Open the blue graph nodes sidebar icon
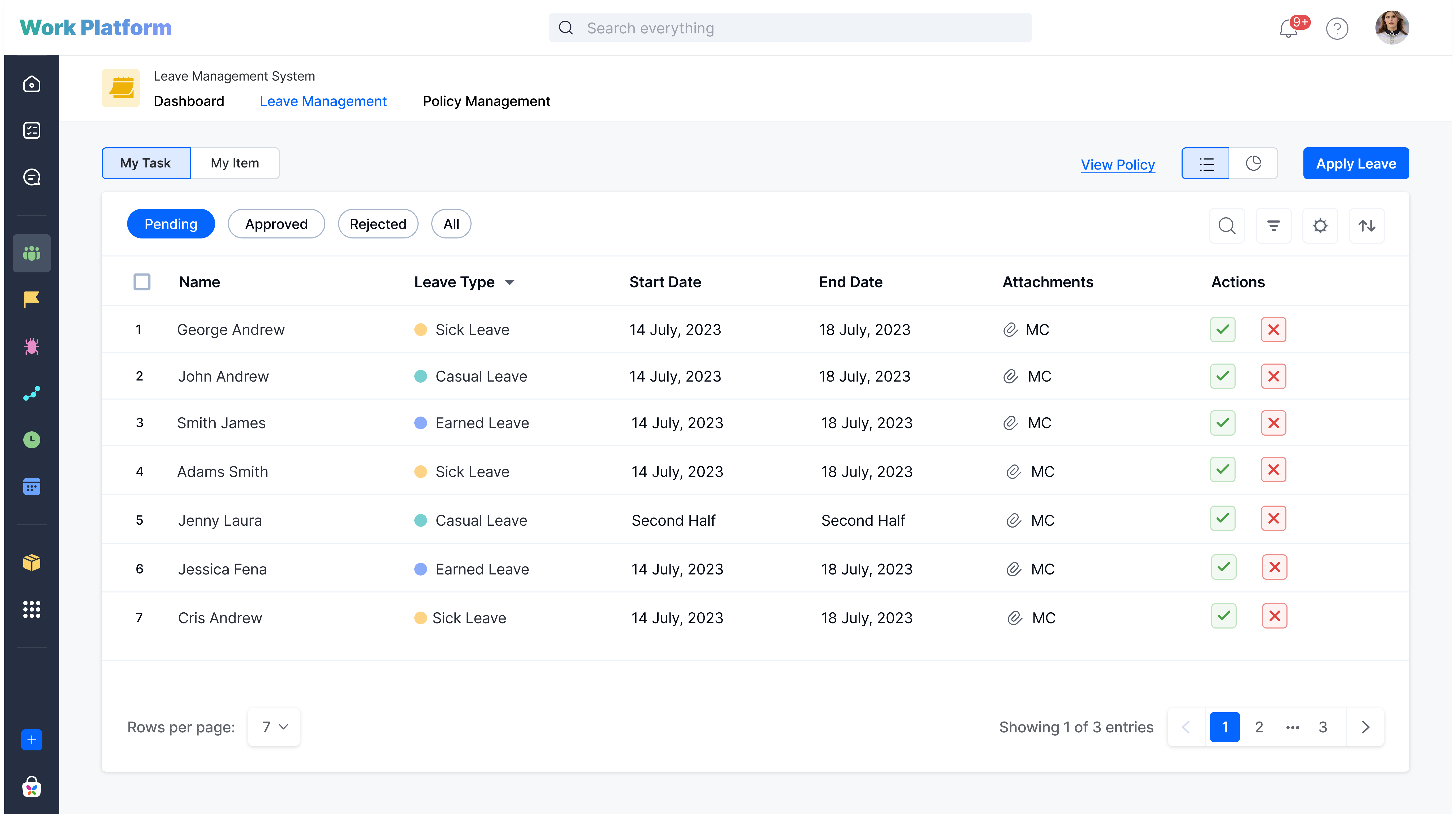The width and height of the screenshot is (1456, 814). [x=32, y=393]
